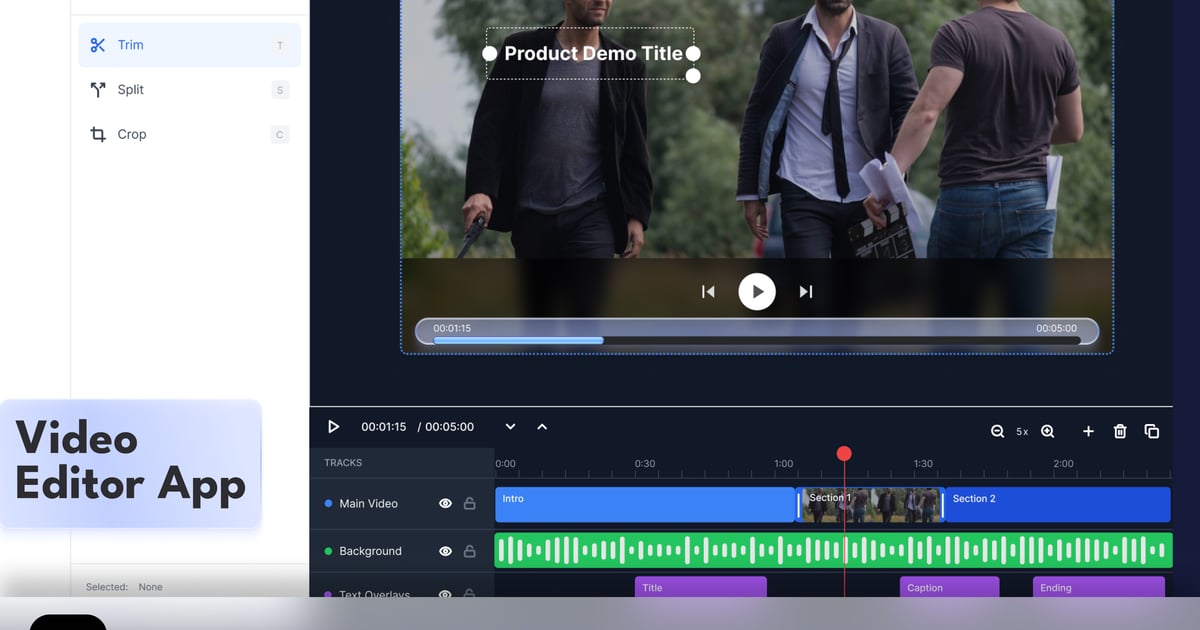Select the Caption text overlay clip
The height and width of the screenshot is (630, 1200).
pyautogui.click(x=949, y=588)
